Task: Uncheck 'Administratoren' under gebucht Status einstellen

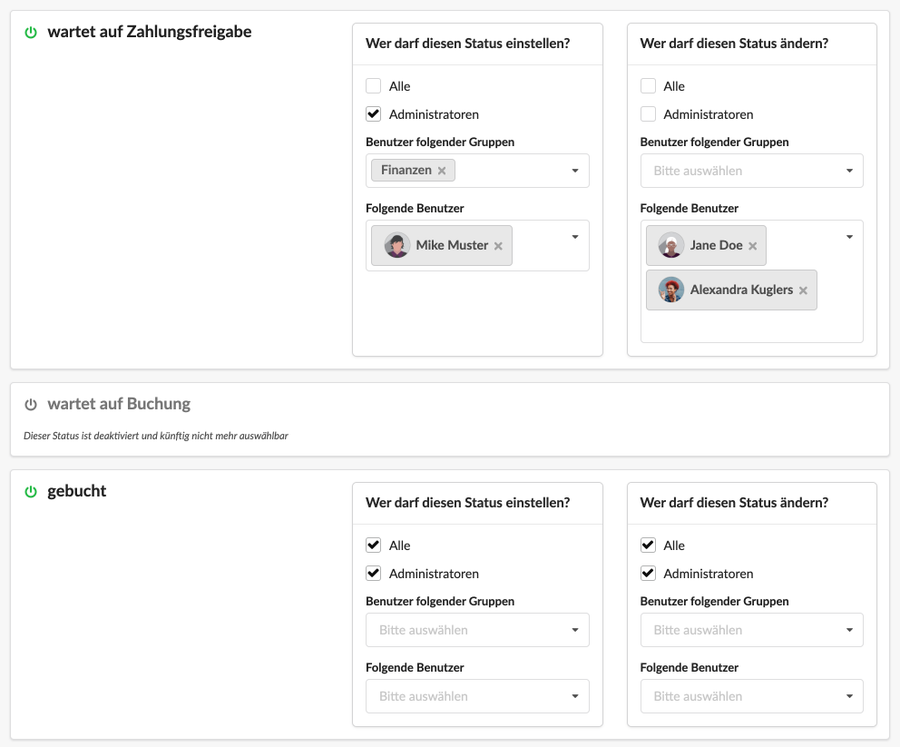Action: click(374, 573)
